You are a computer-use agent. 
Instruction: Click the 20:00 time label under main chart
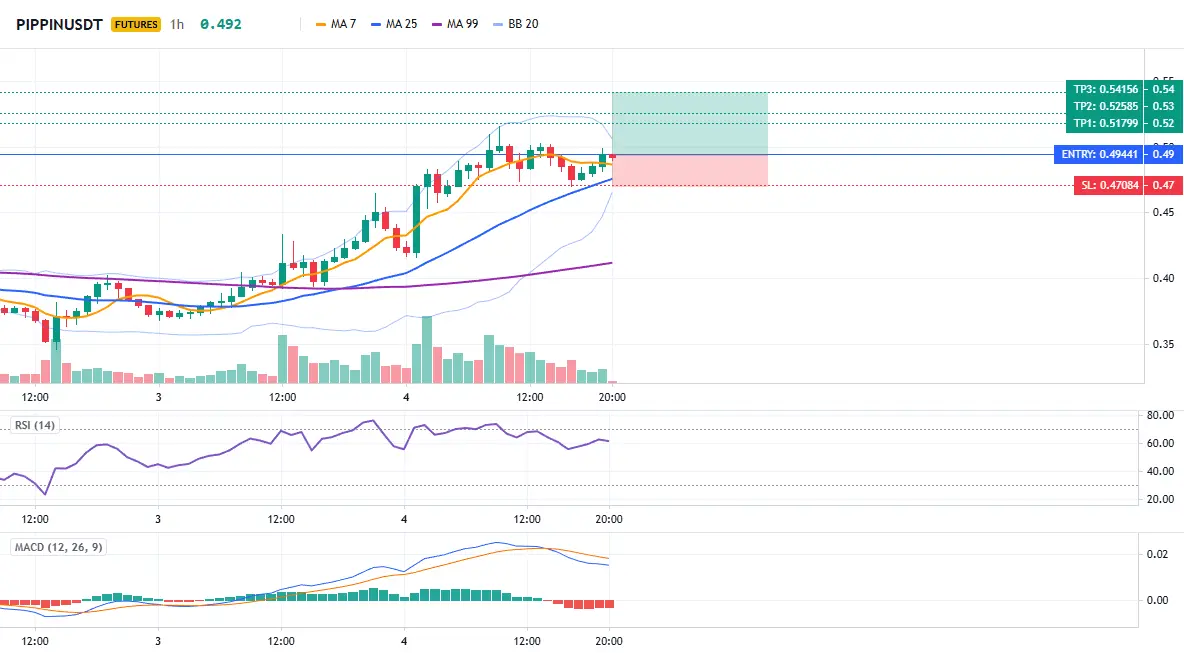click(612, 397)
